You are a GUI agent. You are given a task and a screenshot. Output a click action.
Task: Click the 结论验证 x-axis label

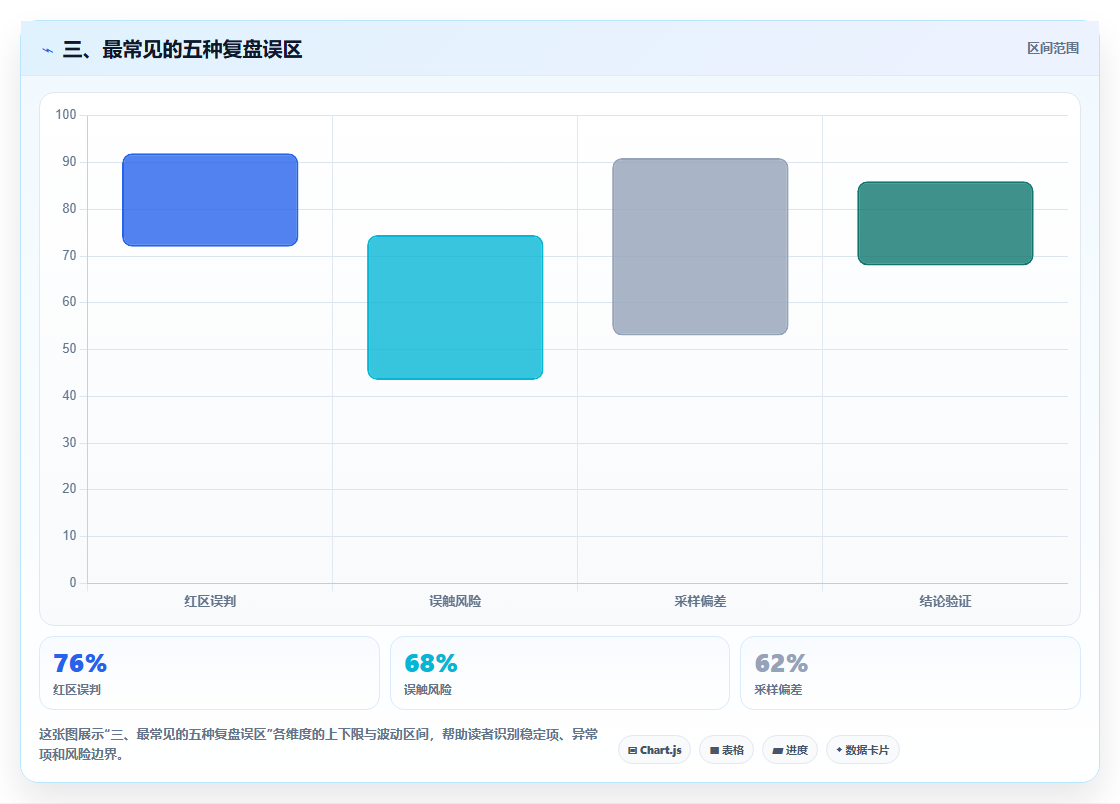pos(945,601)
